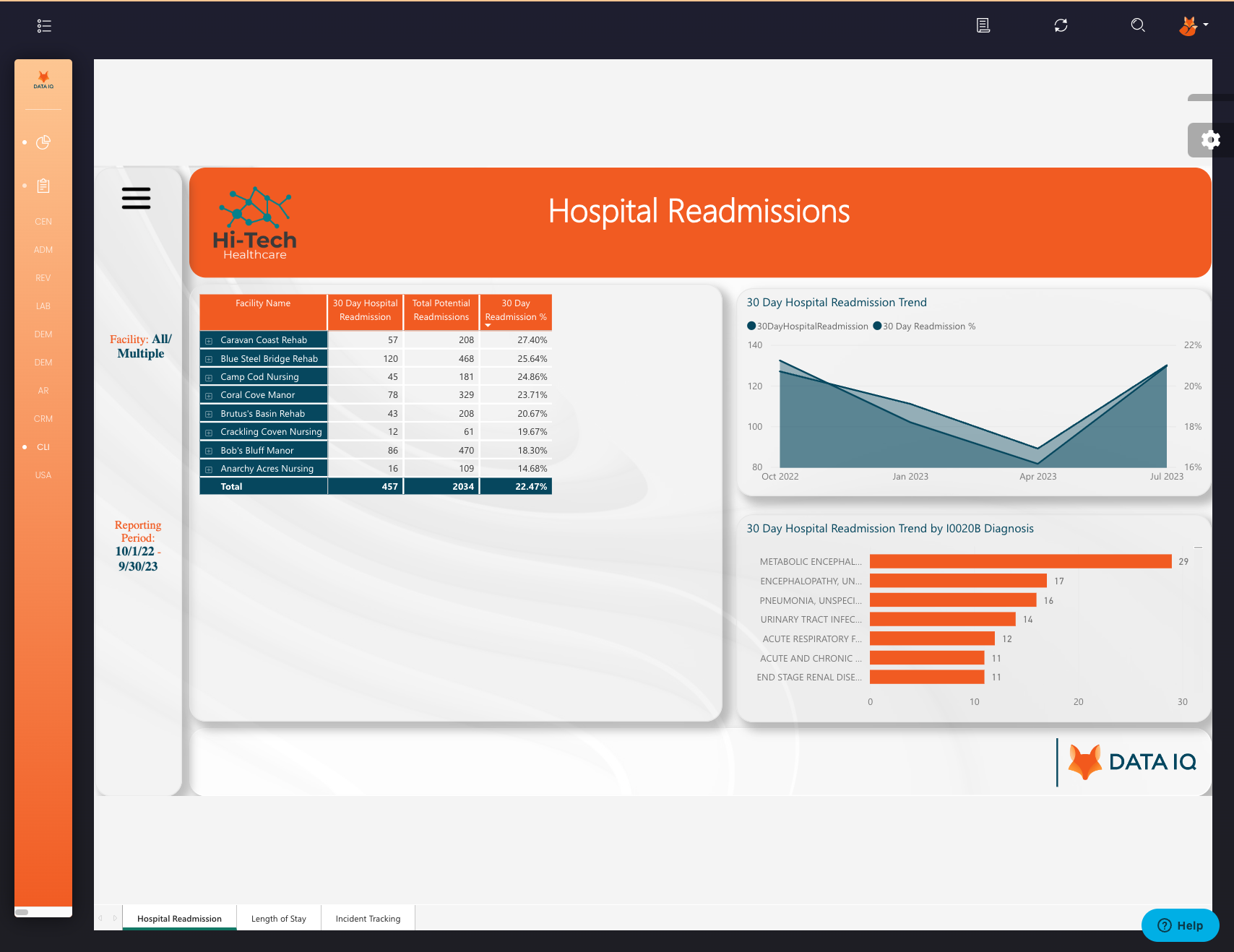The image size is (1234, 952).
Task: Select USA in the sidebar
Action: tap(43, 475)
